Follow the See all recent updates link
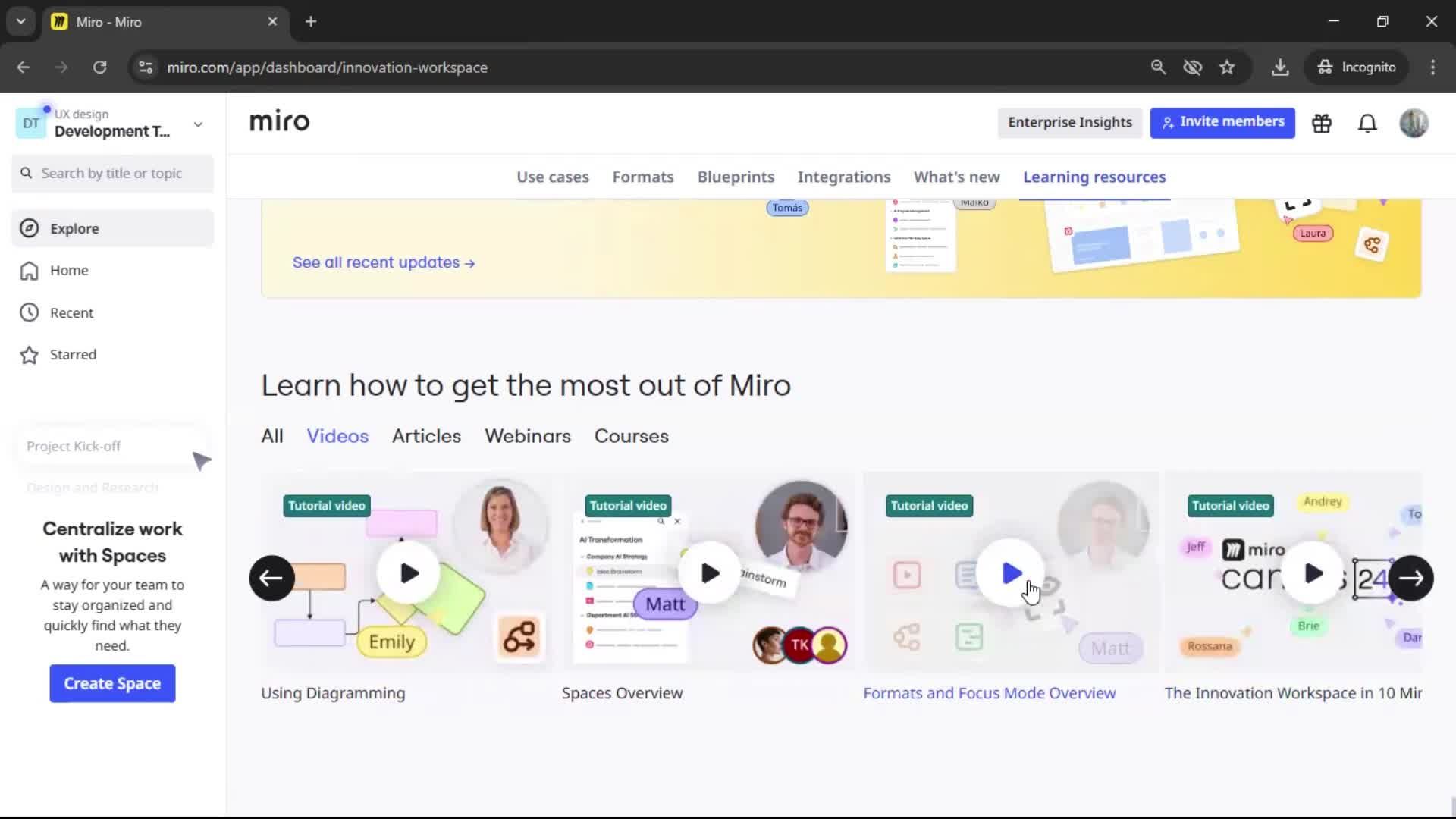The height and width of the screenshot is (819, 1456). (384, 262)
